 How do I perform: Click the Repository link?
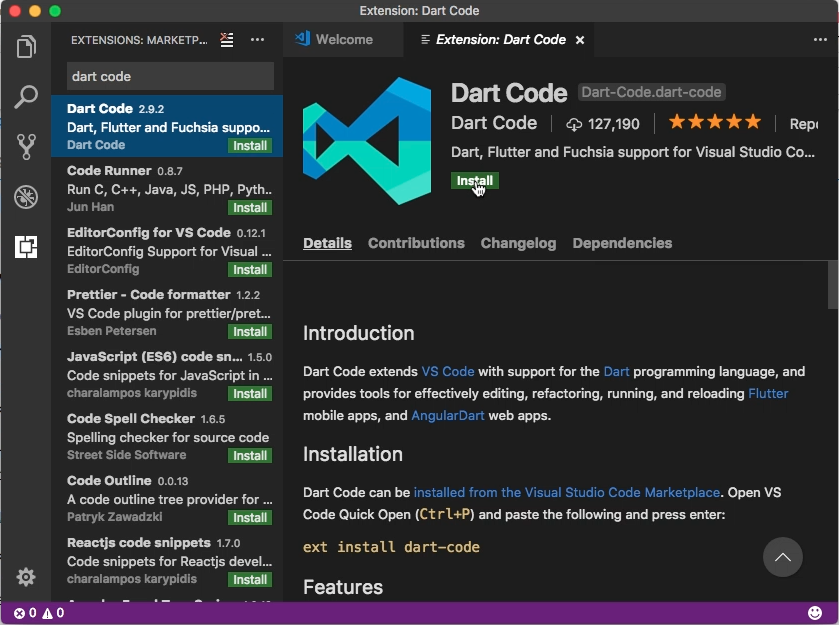point(804,124)
